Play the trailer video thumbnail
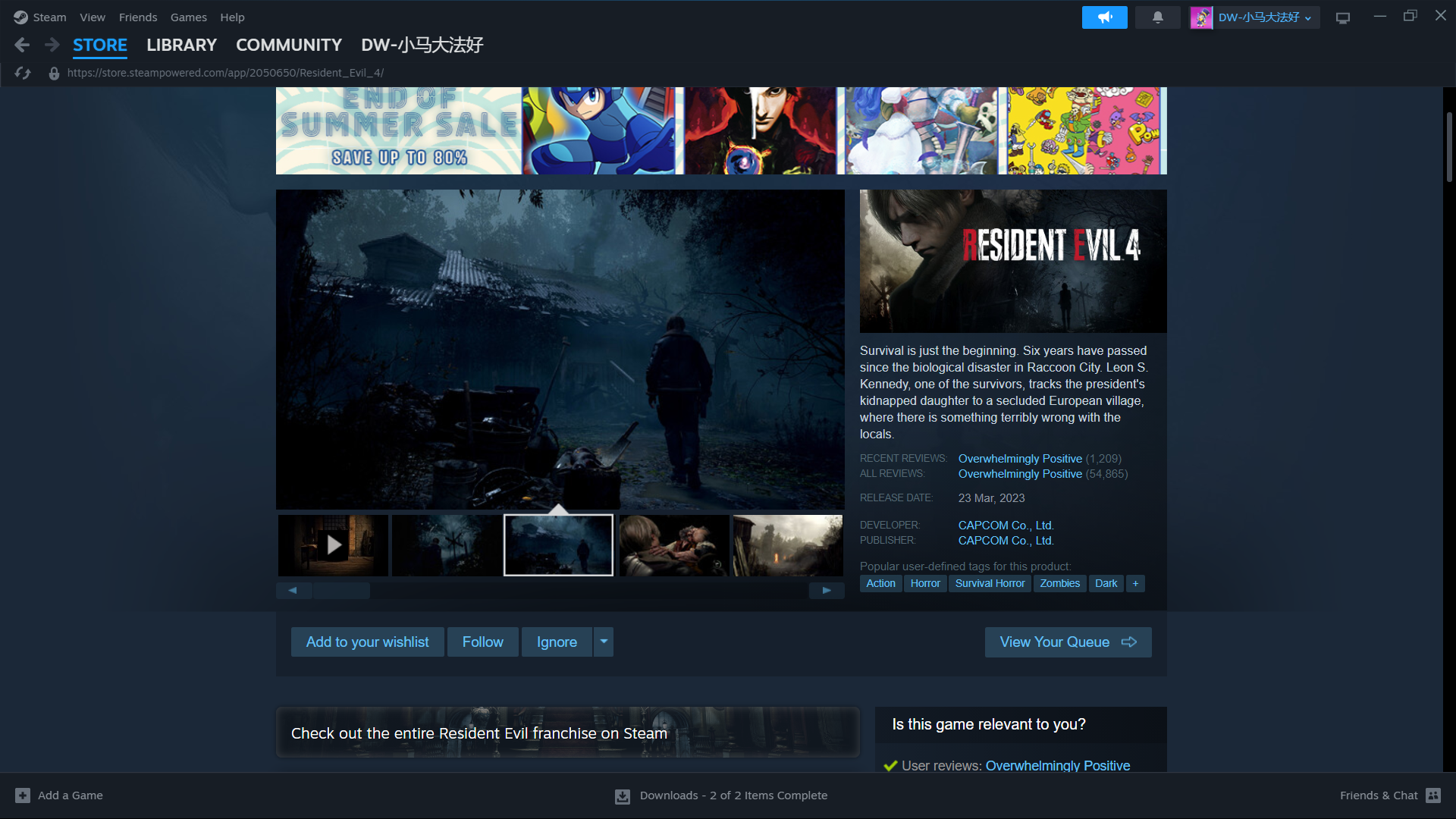The height and width of the screenshot is (819, 1456). pyautogui.click(x=334, y=545)
